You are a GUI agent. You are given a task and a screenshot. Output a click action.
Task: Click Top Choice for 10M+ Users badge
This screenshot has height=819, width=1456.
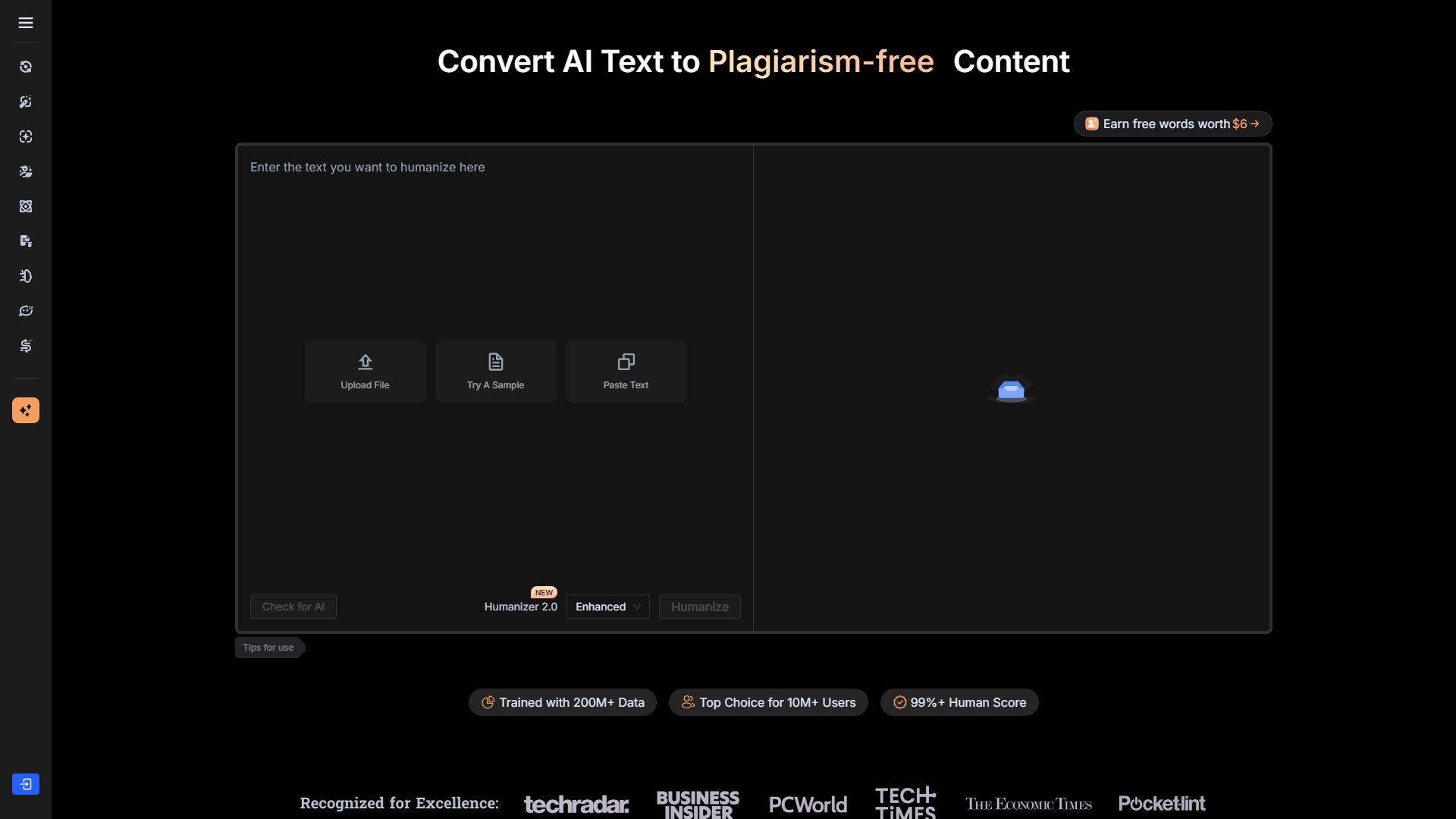pos(768,702)
